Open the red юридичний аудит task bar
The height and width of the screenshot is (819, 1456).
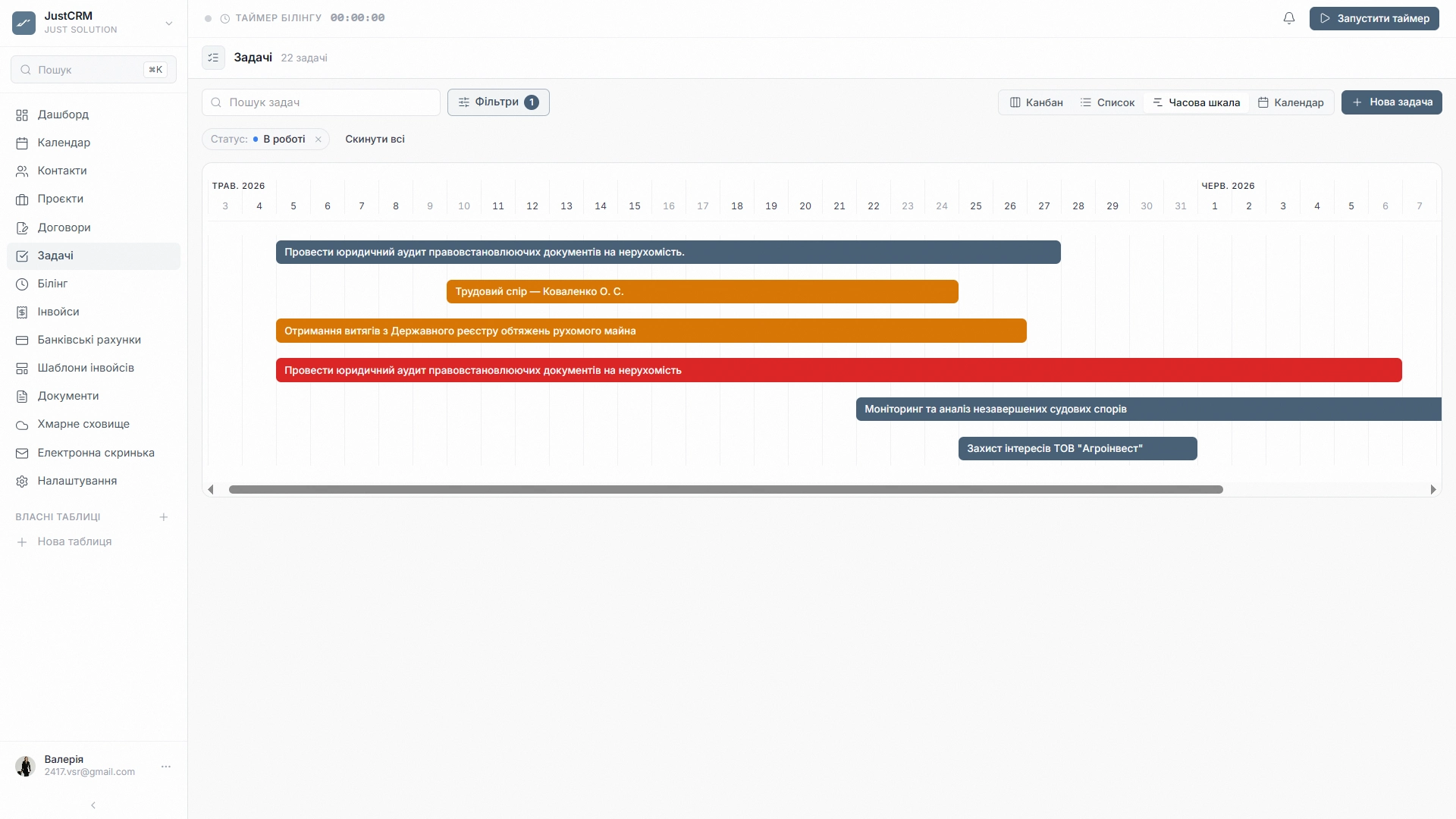[x=839, y=370]
